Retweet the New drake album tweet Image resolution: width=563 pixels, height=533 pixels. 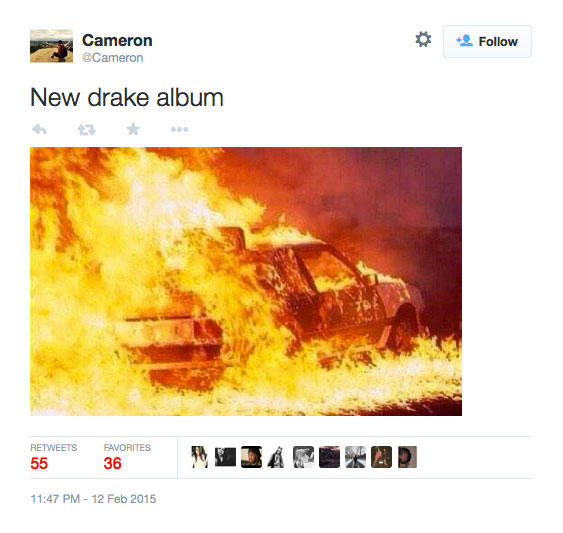87,129
